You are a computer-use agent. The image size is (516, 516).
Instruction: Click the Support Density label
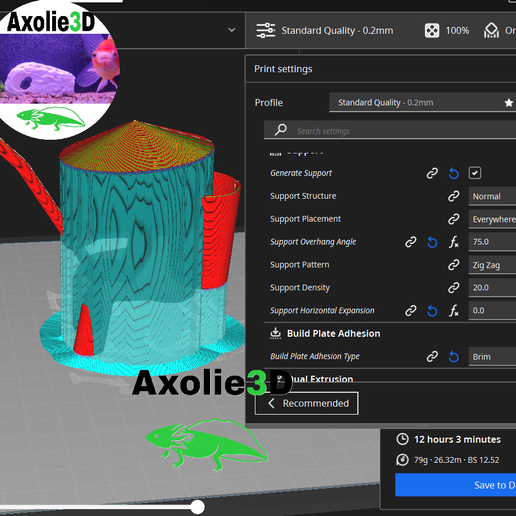[300, 288]
